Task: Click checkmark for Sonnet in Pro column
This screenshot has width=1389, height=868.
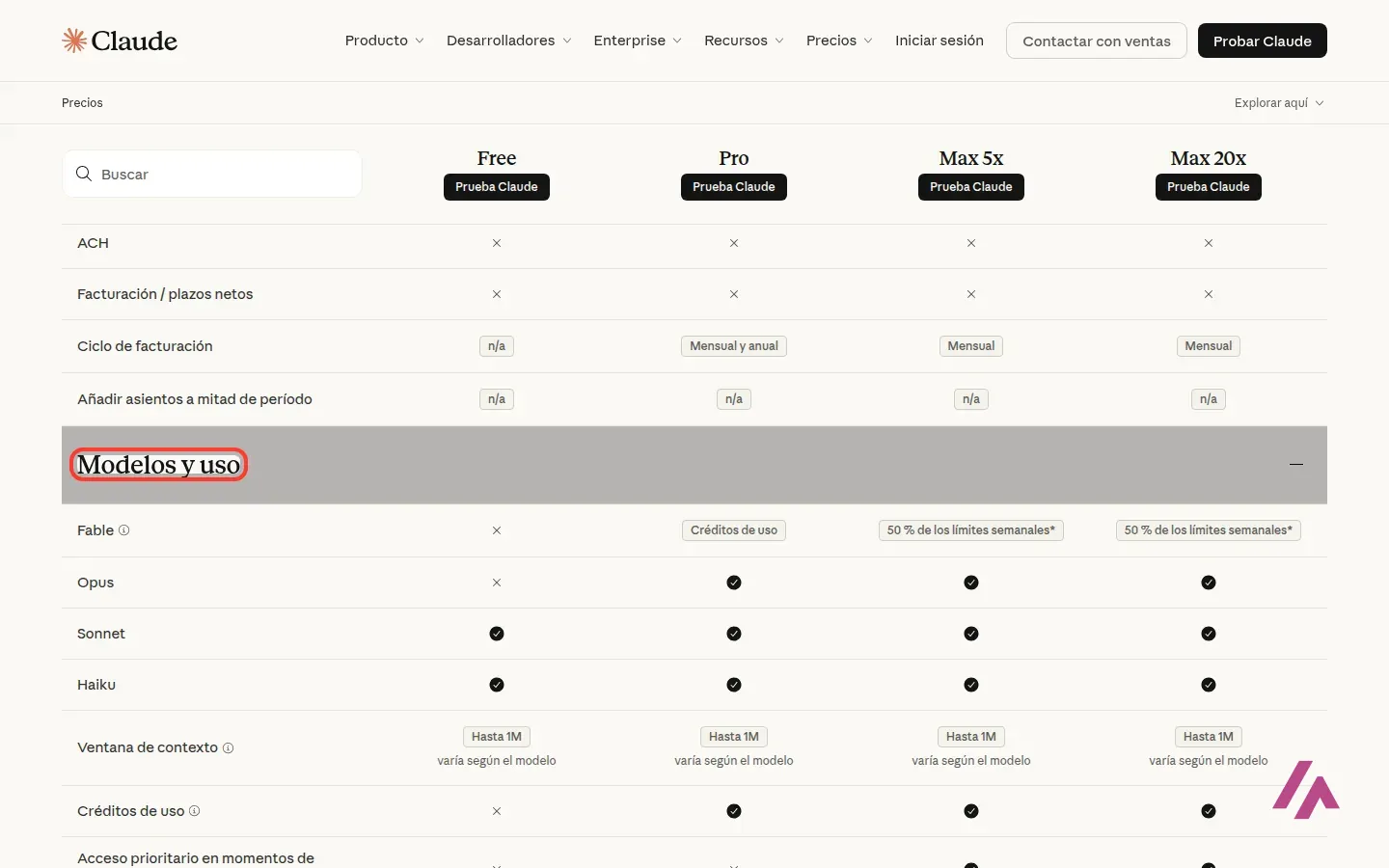Action: (x=734, y=634)
